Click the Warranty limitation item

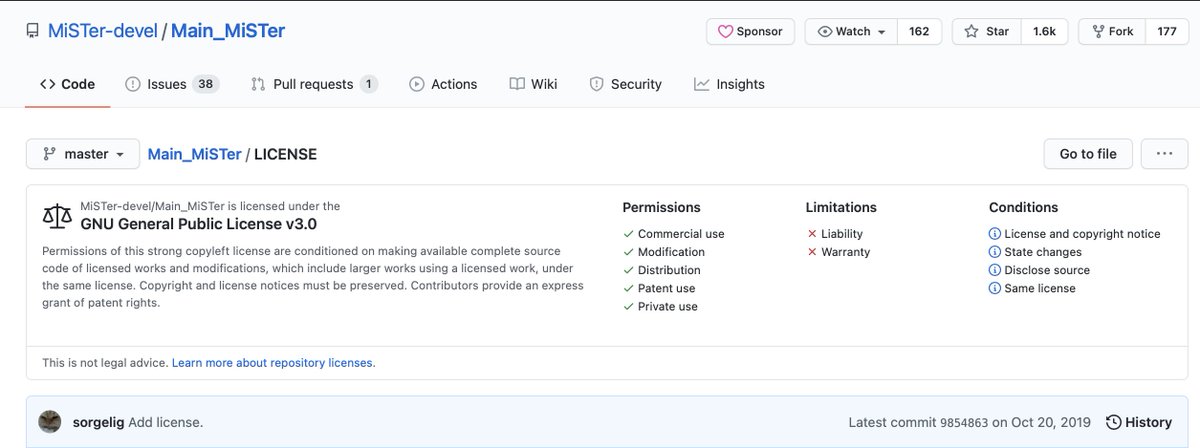pos(838,252)
